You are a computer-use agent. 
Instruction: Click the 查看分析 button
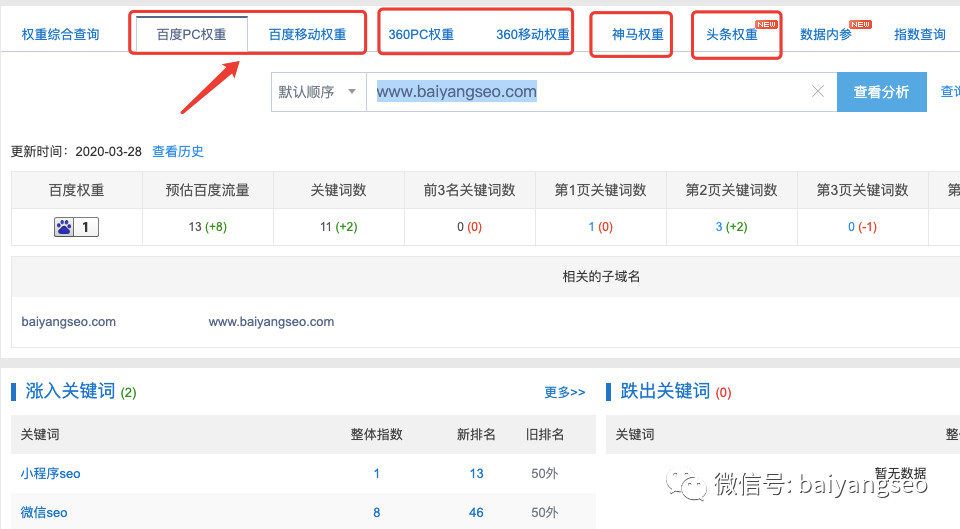(882, 92)
